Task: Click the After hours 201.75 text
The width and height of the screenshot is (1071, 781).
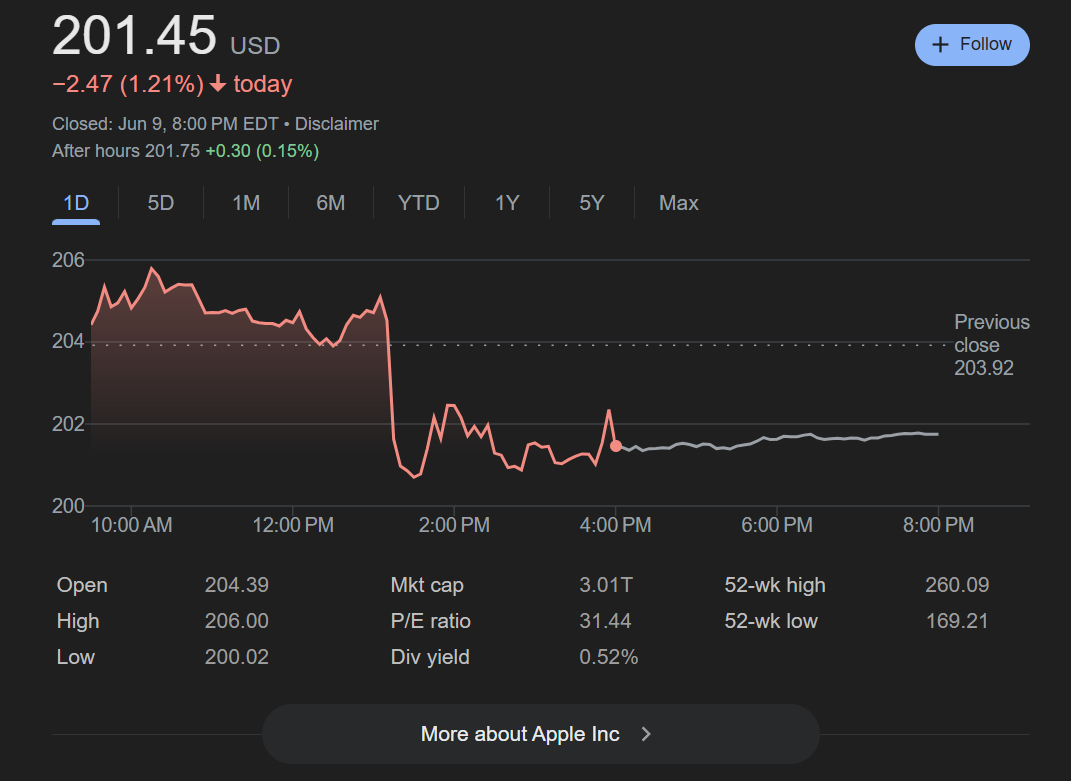Action: pos(126,151)
